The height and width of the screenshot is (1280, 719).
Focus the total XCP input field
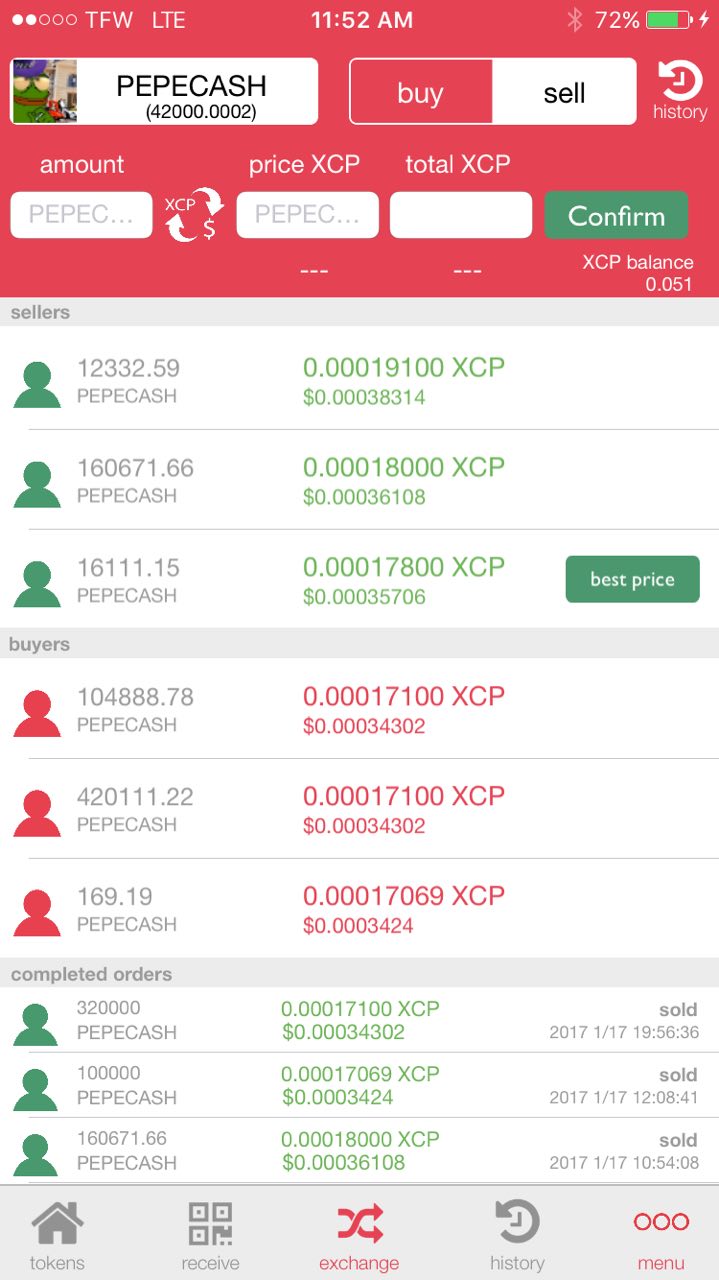461,215
